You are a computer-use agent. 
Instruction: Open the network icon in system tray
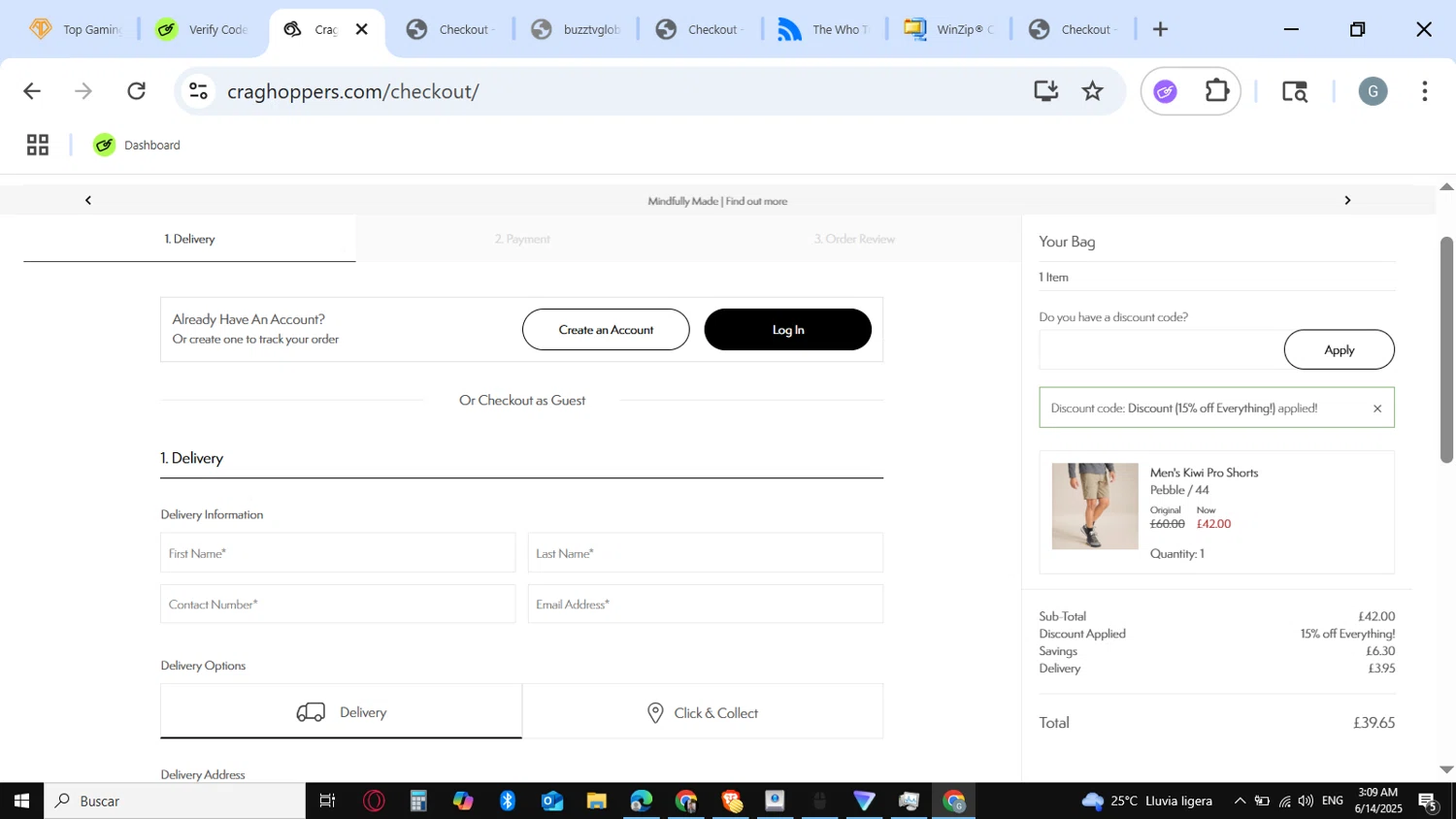coord(1284,801)
